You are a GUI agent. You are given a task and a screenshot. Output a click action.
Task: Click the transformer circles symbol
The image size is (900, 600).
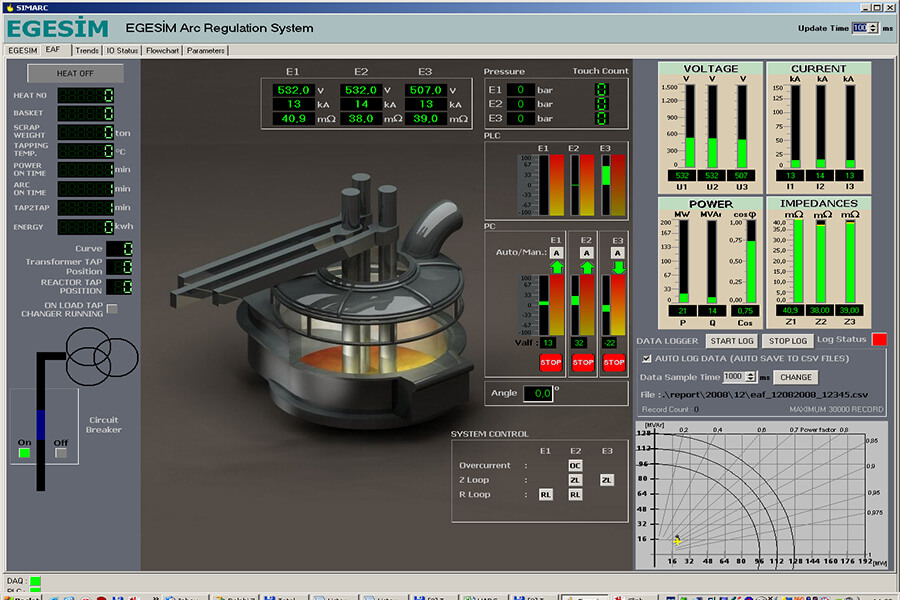pyautogui.click(x=102, y=357)
